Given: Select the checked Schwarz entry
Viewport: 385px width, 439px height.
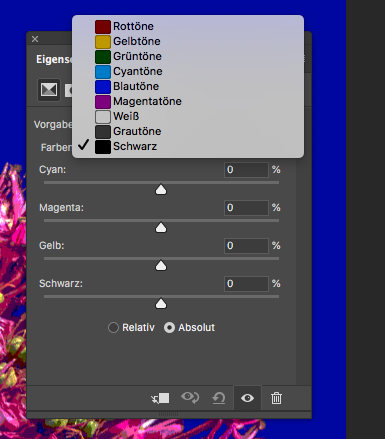Looking at the screenshot, I should pos(188,146).
